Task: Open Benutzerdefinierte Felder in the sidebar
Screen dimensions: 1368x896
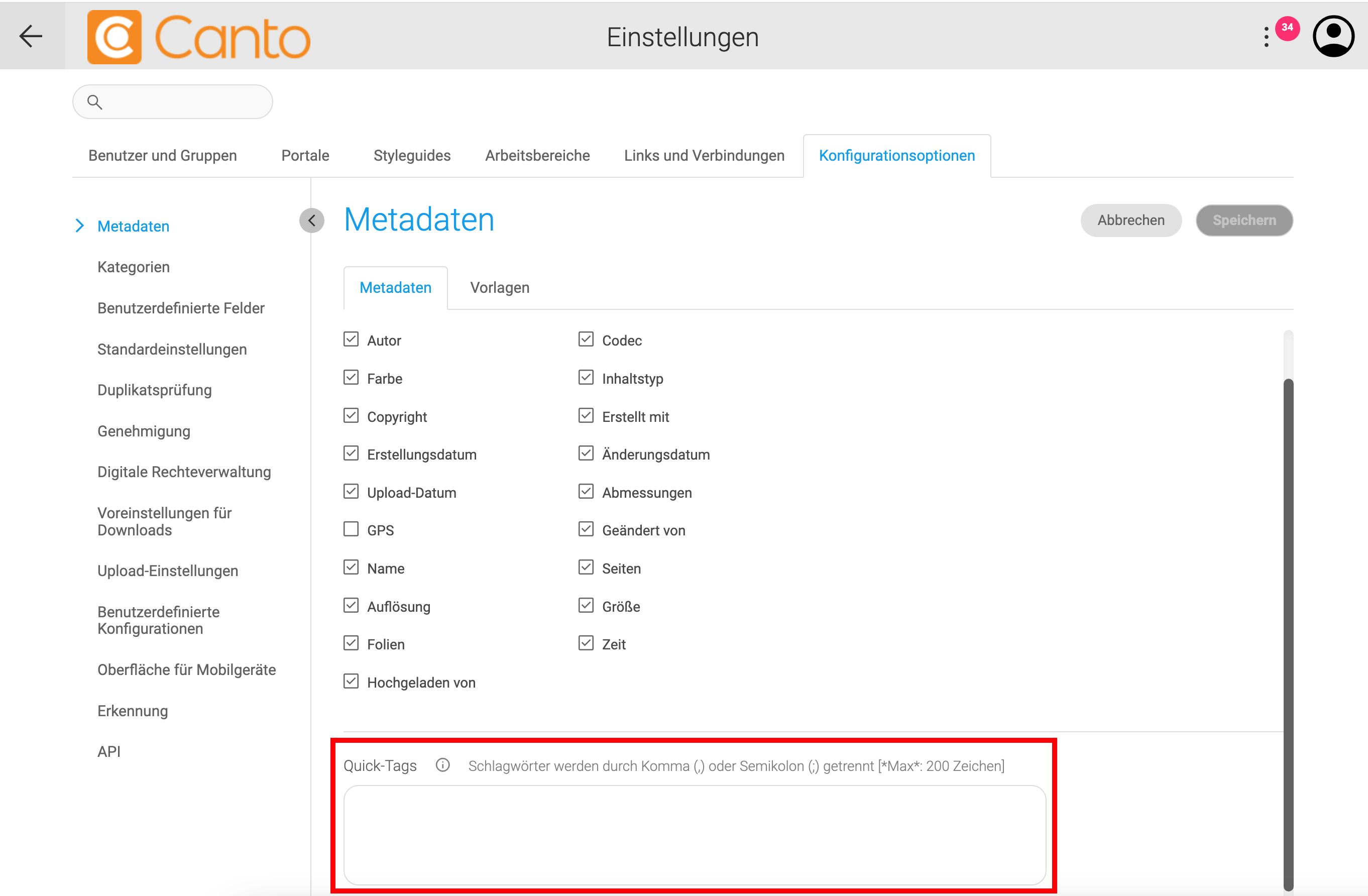Action: [x=181, y=308]
